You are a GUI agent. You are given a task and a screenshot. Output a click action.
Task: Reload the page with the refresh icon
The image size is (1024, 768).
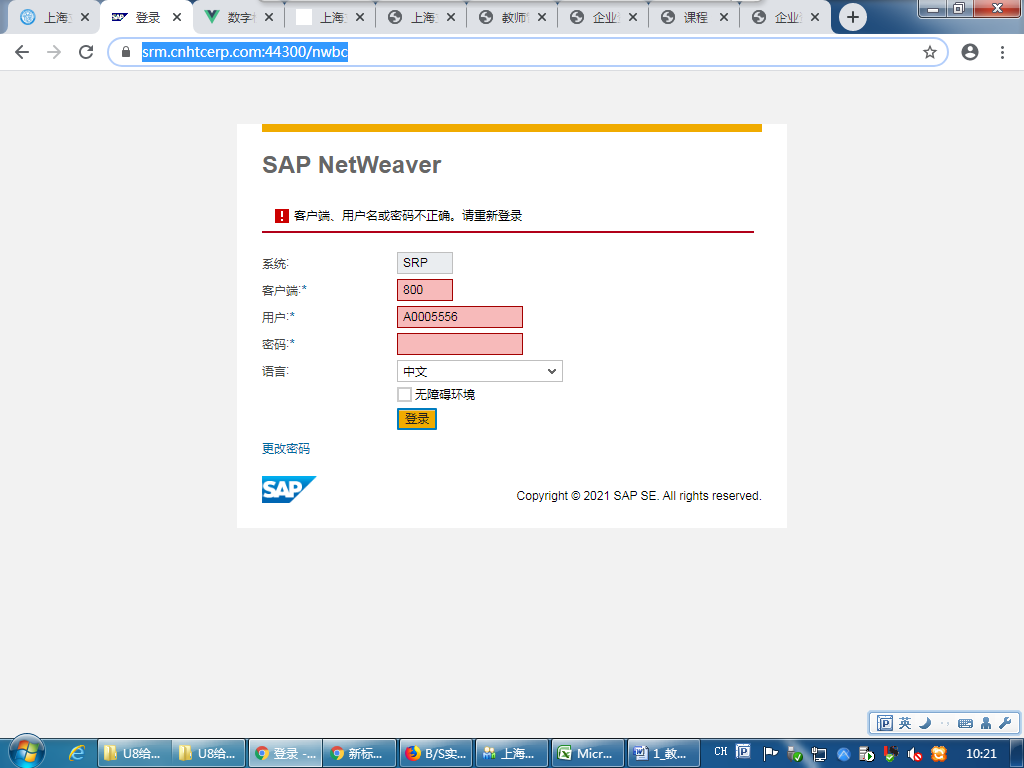[x=86, y=52]
